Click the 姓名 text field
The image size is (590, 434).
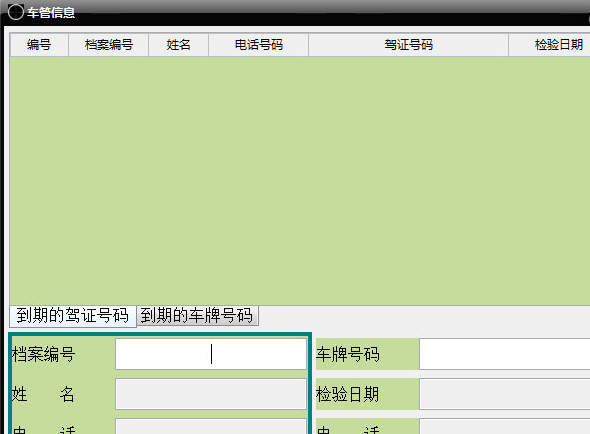point(211,394)
